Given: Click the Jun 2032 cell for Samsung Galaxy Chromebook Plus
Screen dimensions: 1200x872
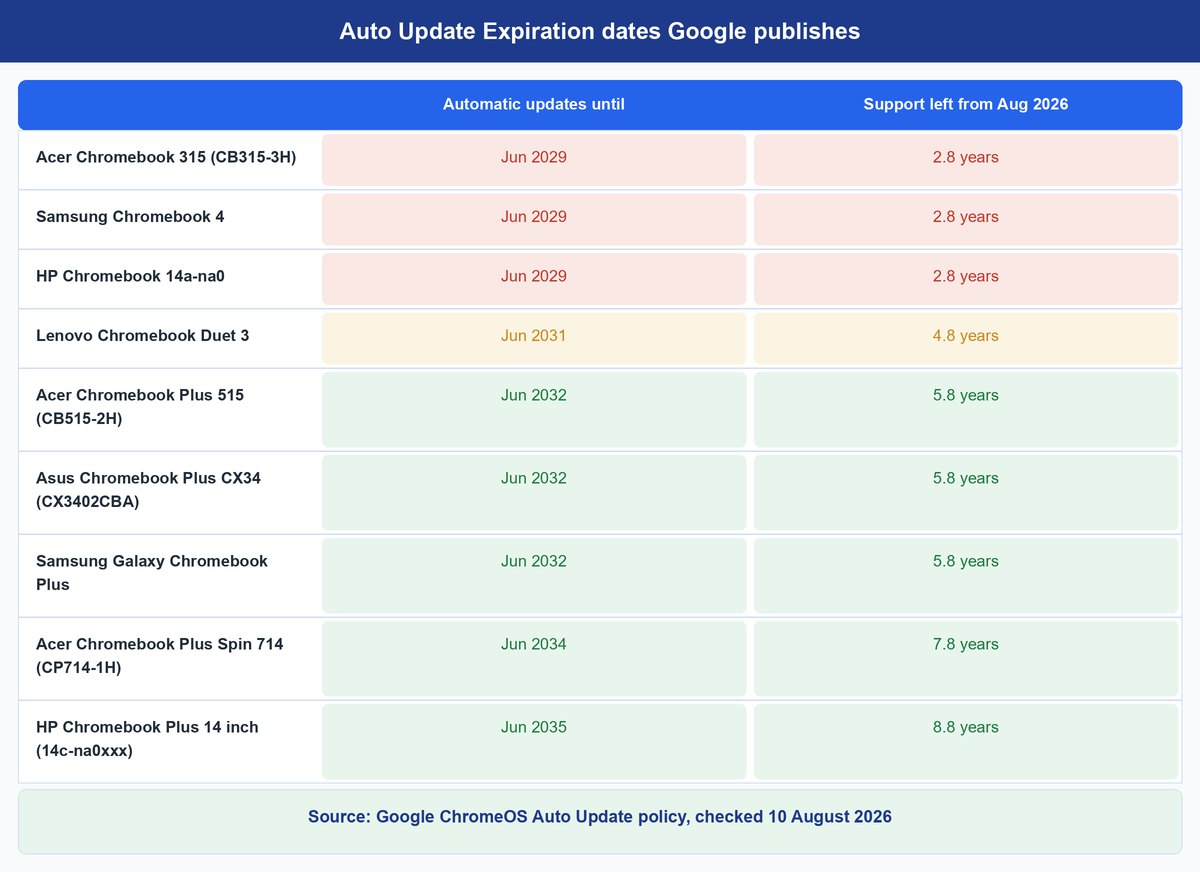Looking at the screenshot, I should (534, 575).
